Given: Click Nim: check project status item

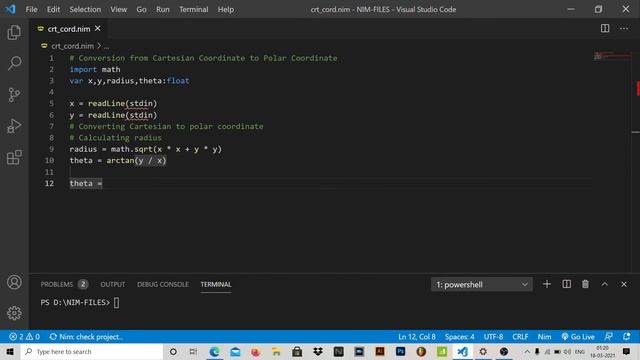Looking at the screenshot, I should [86, 337].
